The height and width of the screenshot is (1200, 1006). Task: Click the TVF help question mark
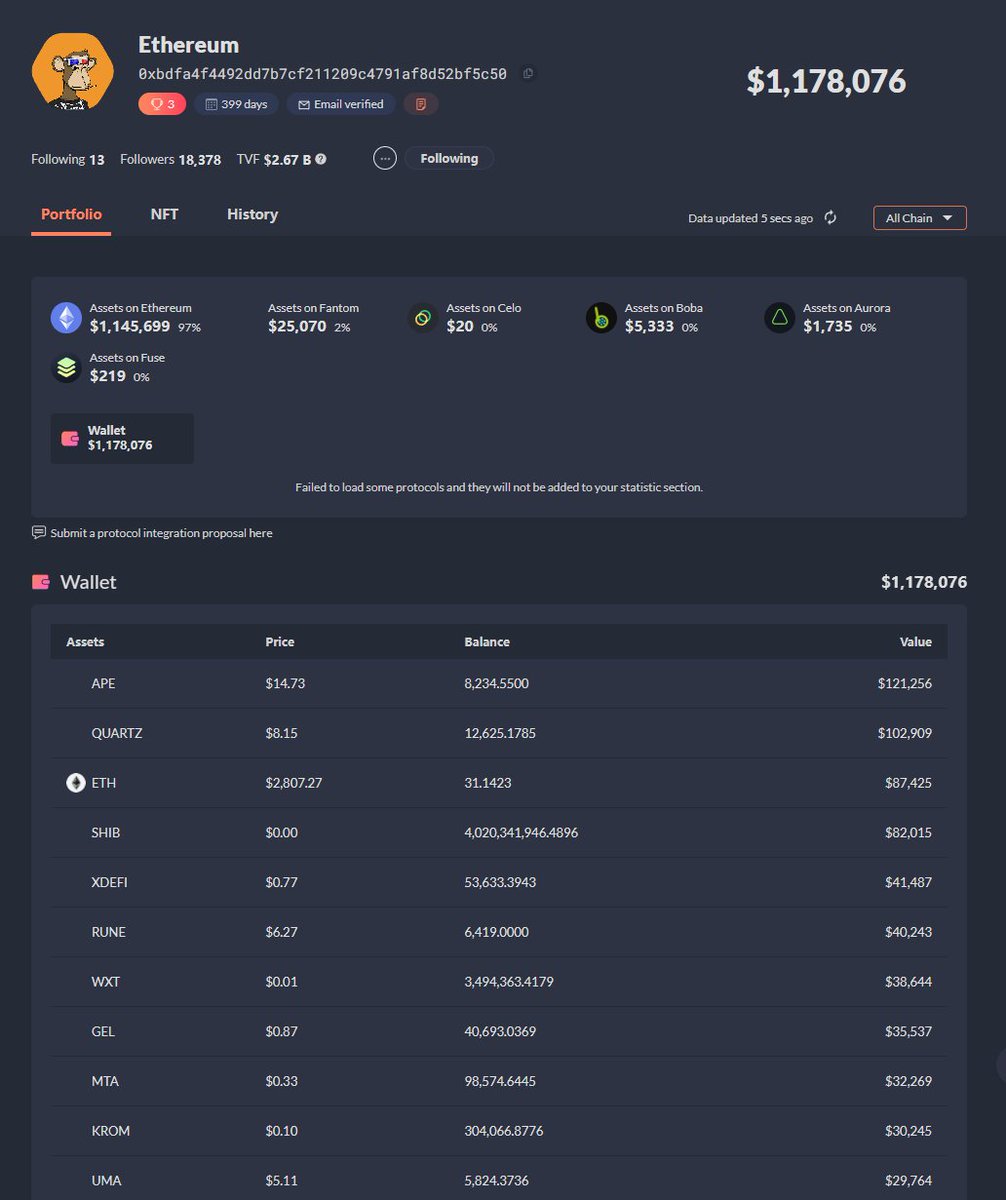pos(321,159)
